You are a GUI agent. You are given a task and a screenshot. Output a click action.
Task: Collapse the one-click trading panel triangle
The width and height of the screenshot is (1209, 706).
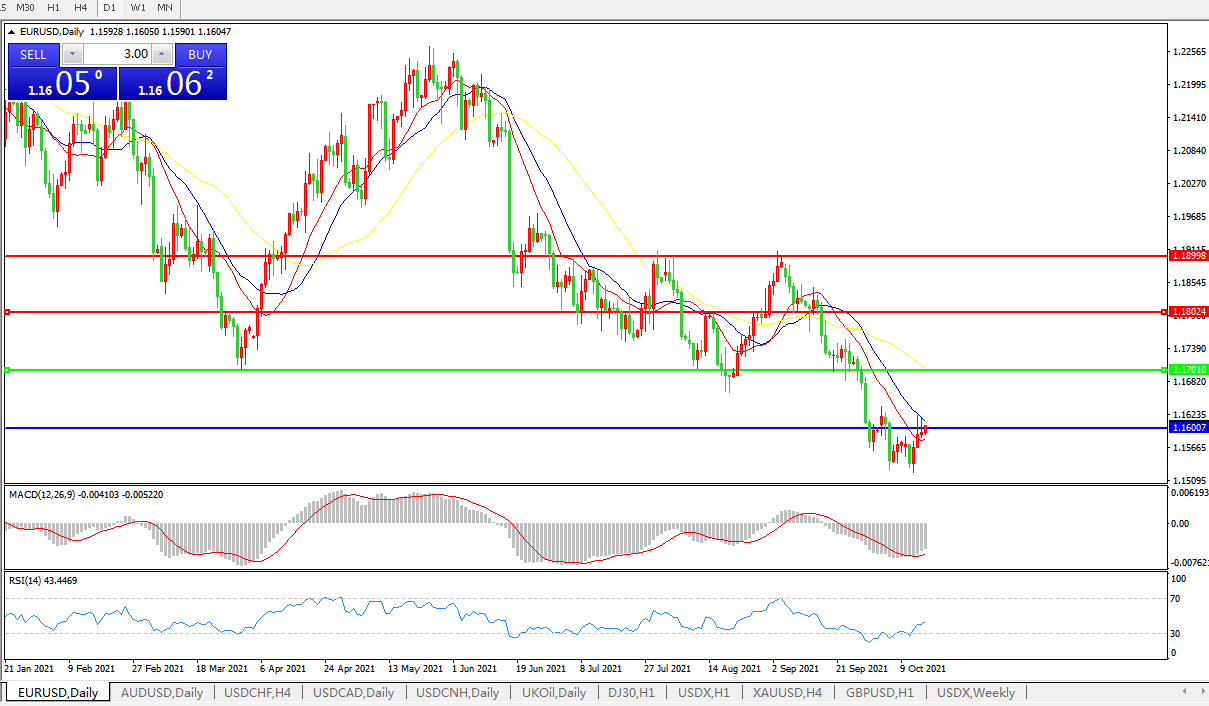tap(11, 32)
